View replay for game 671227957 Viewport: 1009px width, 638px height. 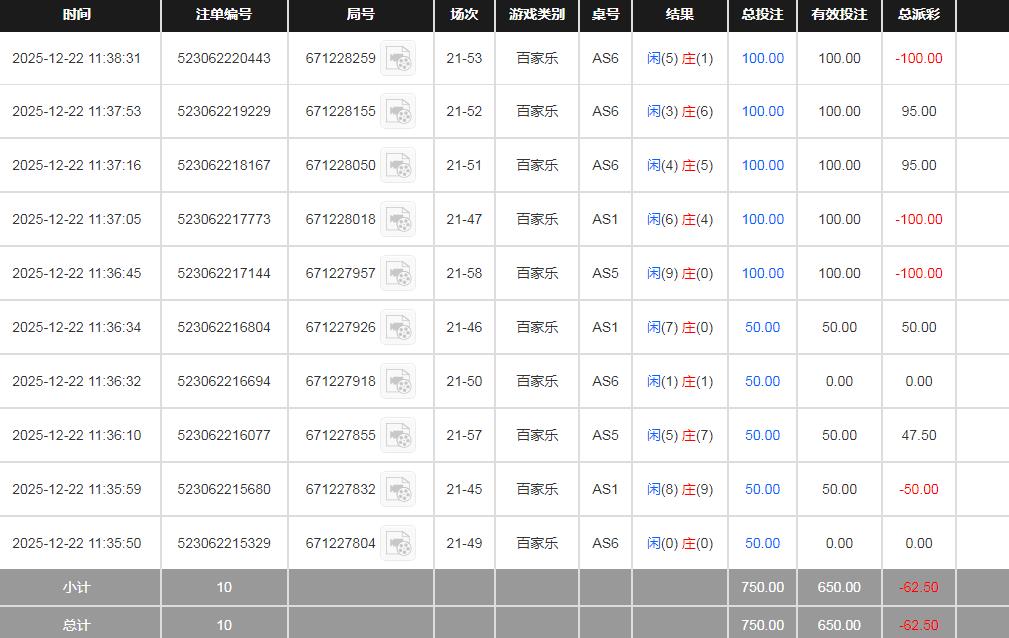click(x=399, y=274)
